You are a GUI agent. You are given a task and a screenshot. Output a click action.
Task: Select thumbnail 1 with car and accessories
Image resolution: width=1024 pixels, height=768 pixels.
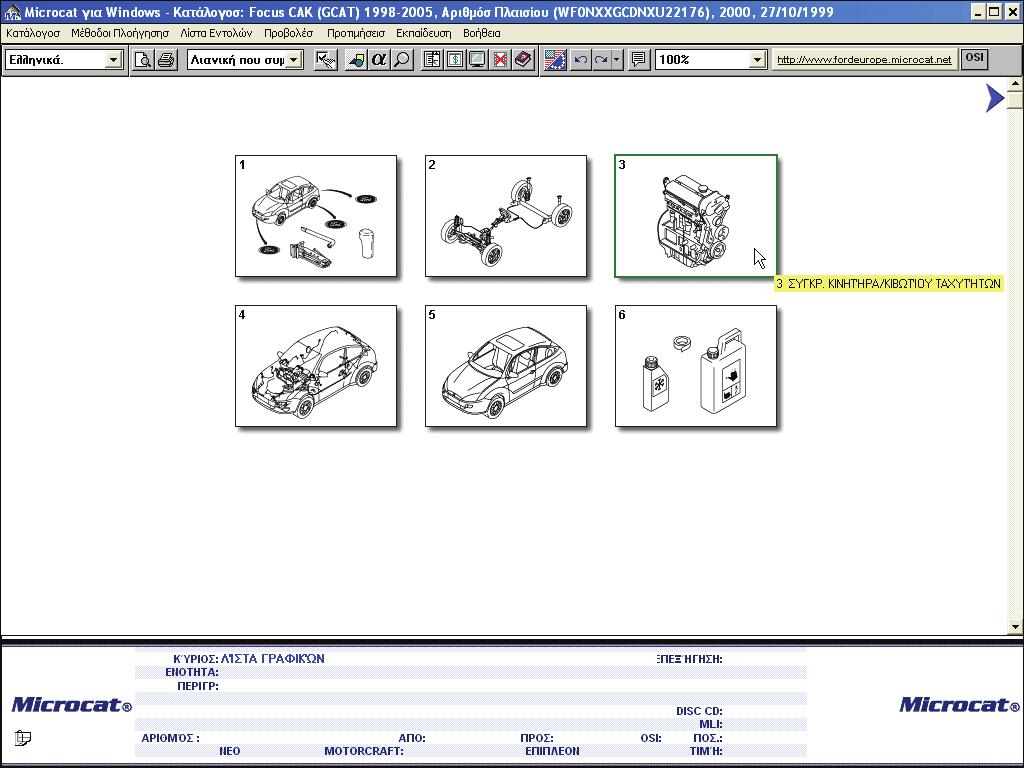coord(316,216)
